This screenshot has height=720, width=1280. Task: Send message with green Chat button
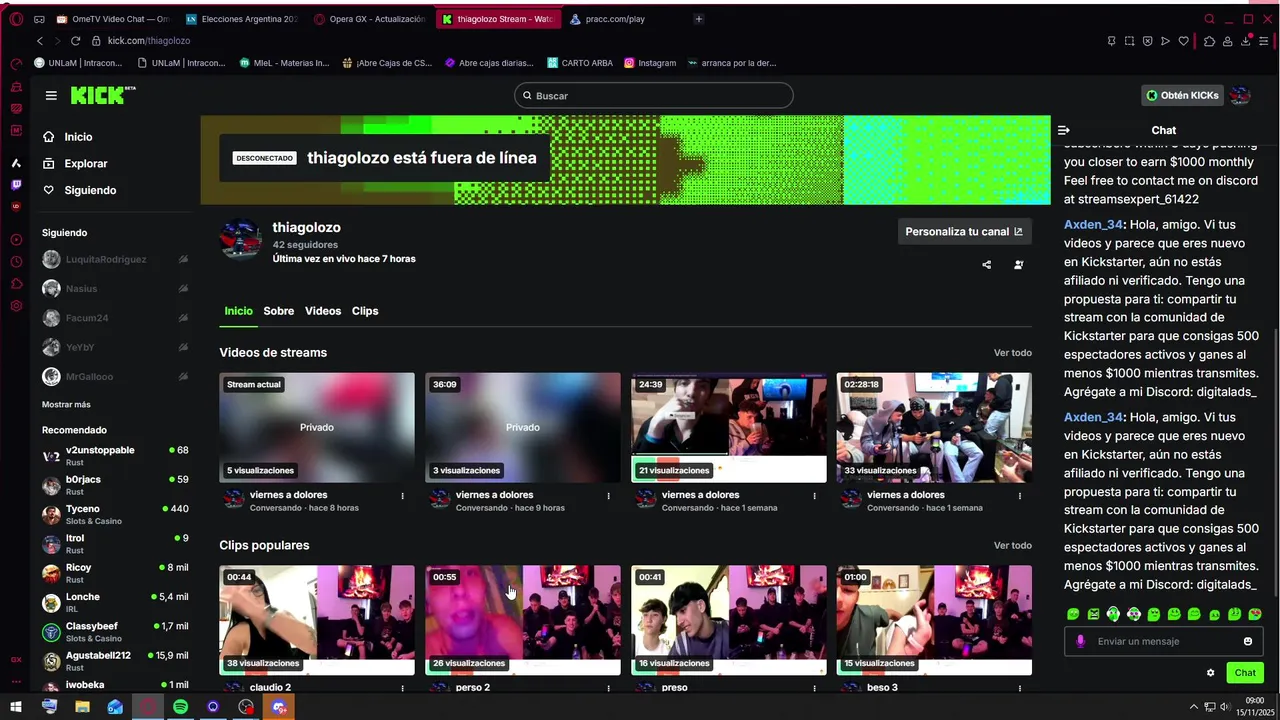pyautogui.click(x=1245, y=673)
